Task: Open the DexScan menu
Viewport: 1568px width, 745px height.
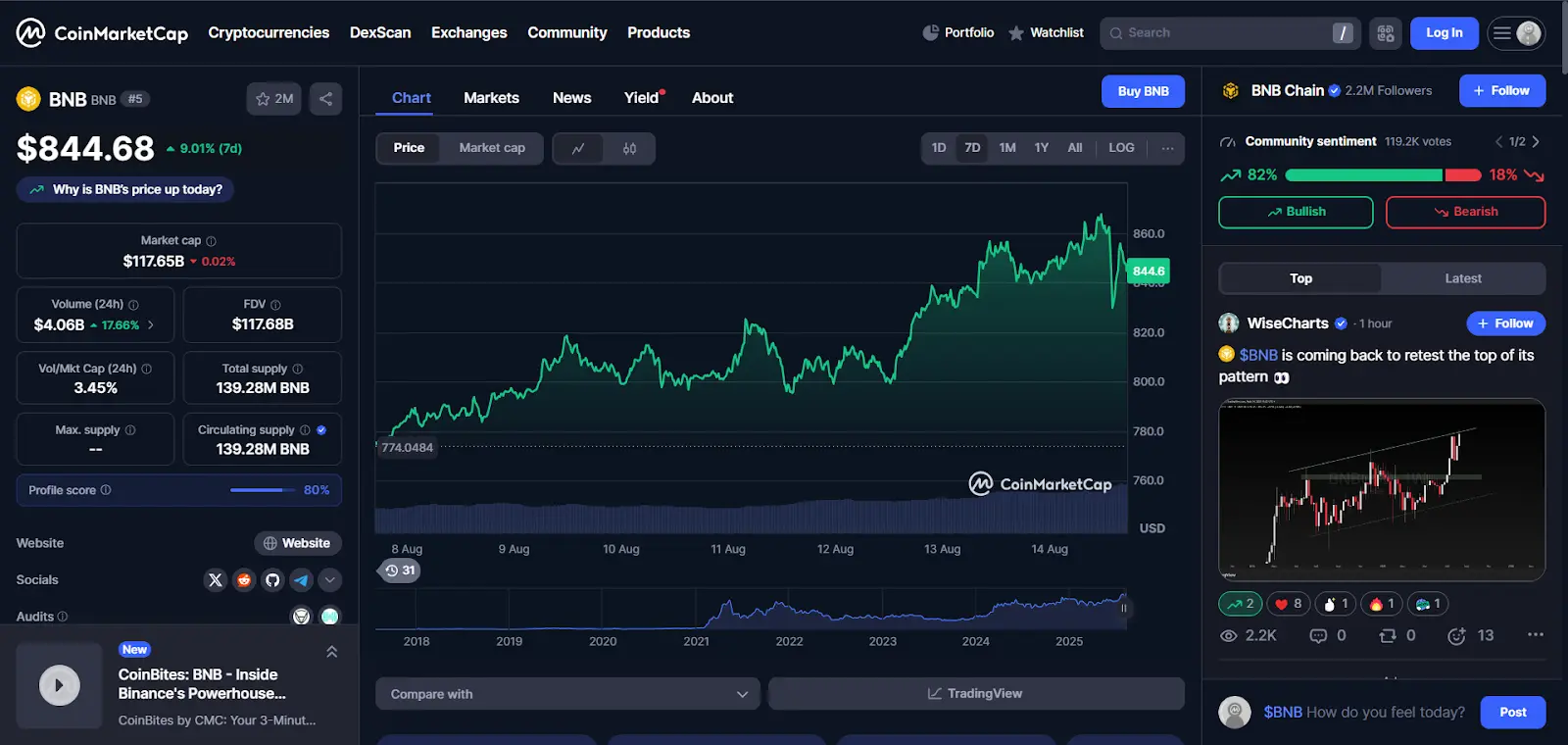Action: tap(380, 32)
